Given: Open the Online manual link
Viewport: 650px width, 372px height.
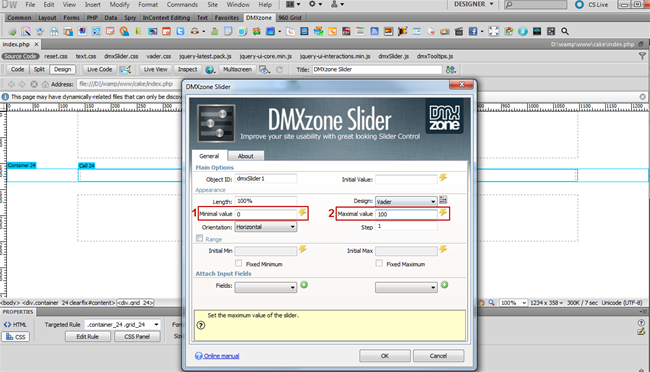Looking at the screenshot, I should (221, 356).
